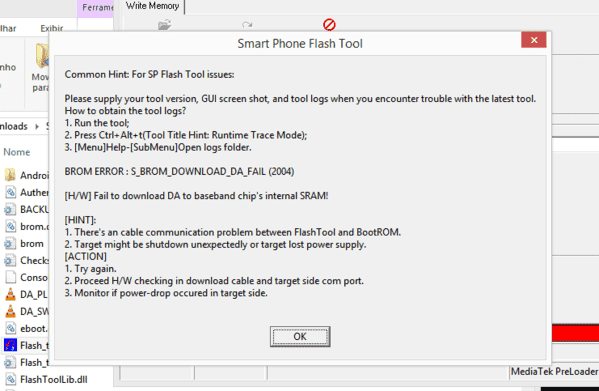Image resolution: width=599 pixels, height=391 pixels.
Task: Select the BACKU file in the Explorer list
Action: [26, 210]
